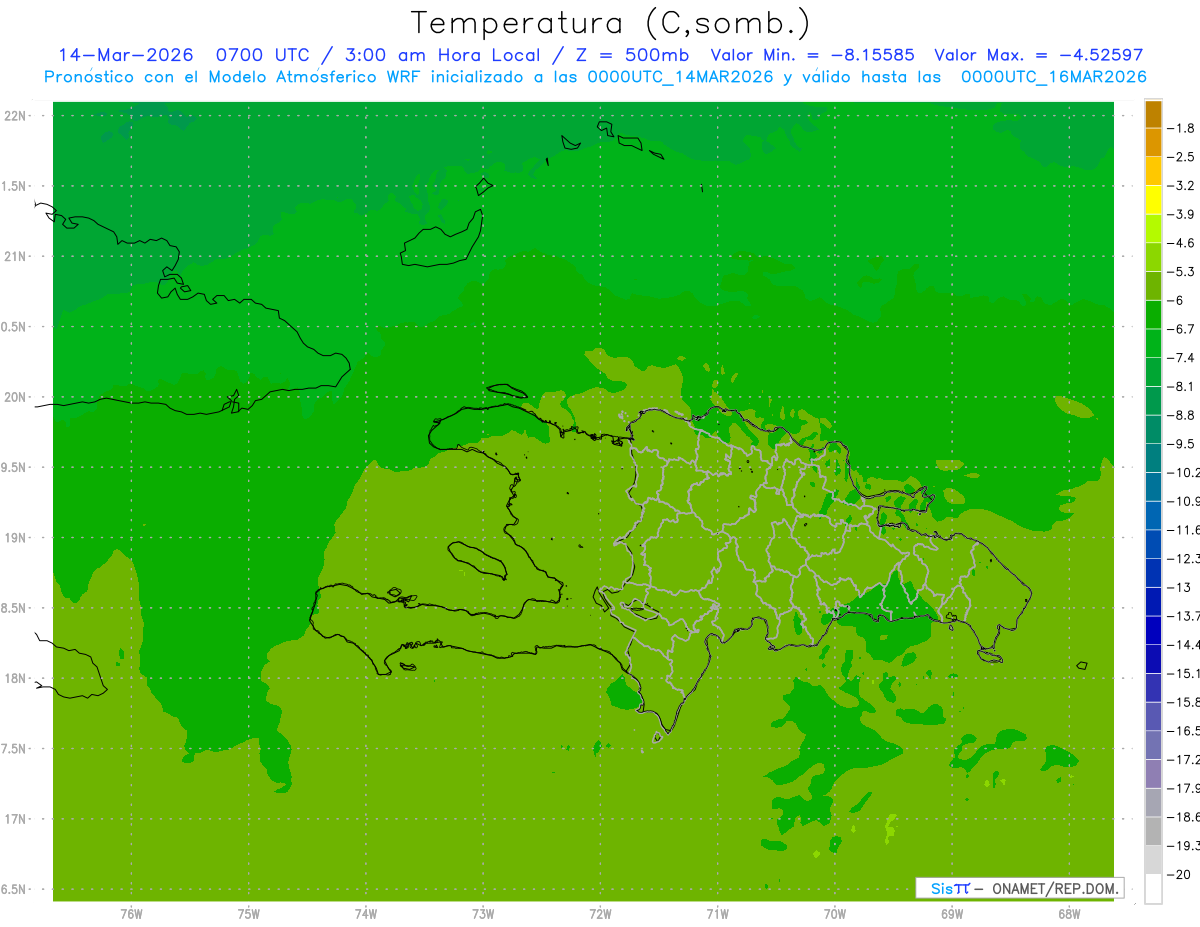Click the "74W" longitude label
The width and height of the screenshot is (1200, 927).
[365, 913]
